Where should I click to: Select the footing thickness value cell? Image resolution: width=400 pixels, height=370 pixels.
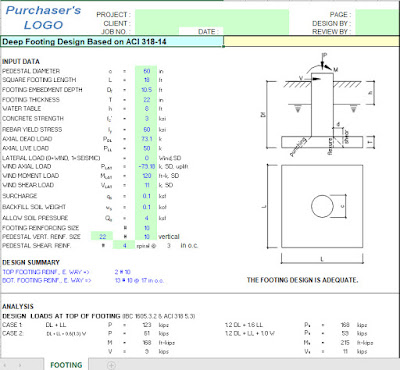click(146, 100)
